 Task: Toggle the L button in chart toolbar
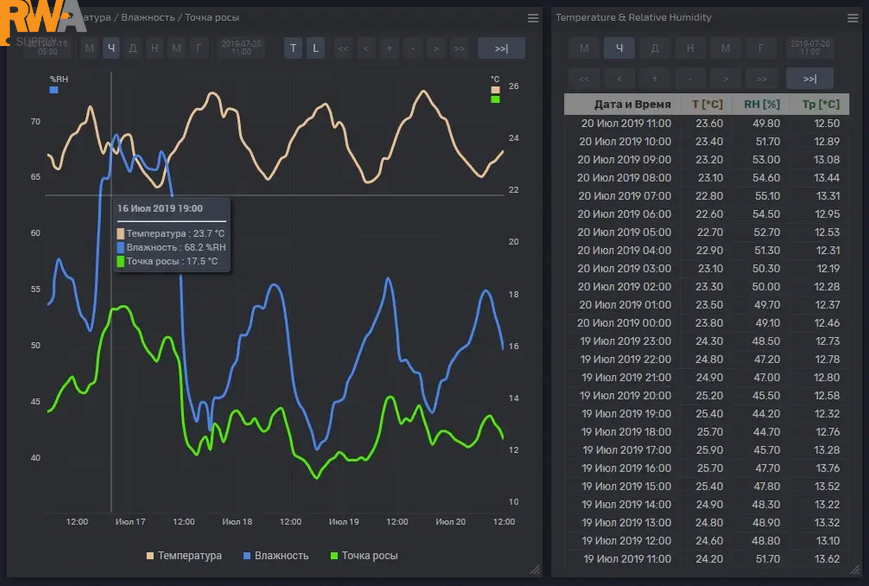click(315, 48)
